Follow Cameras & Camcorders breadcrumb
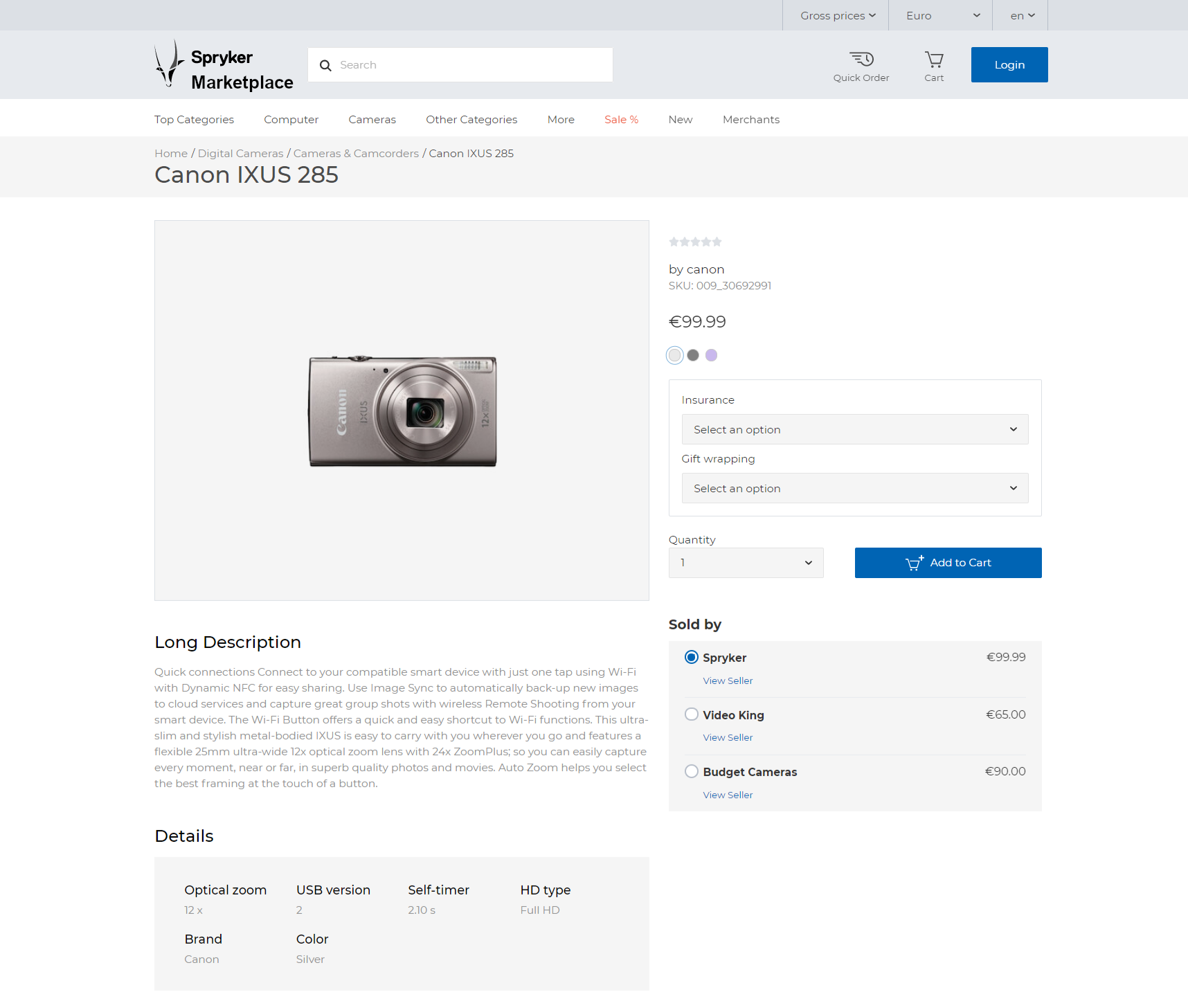 (356, 154)
